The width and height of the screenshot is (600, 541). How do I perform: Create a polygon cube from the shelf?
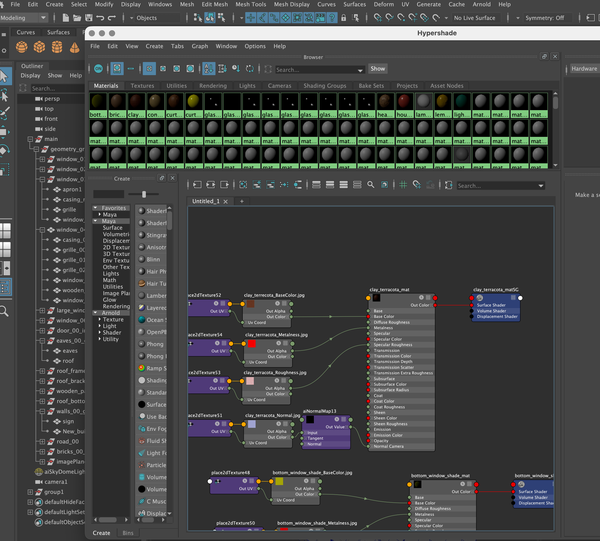(39, 47)
